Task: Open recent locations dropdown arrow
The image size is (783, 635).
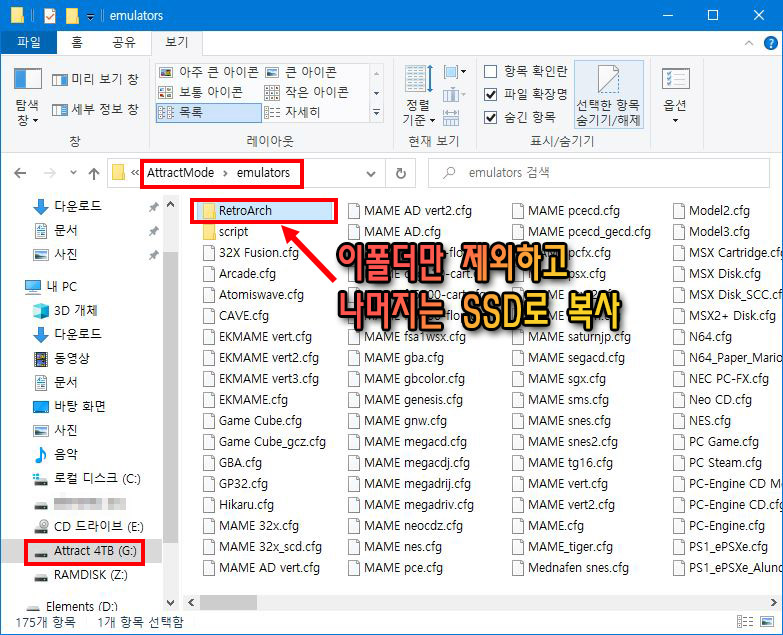Action: 73,173
